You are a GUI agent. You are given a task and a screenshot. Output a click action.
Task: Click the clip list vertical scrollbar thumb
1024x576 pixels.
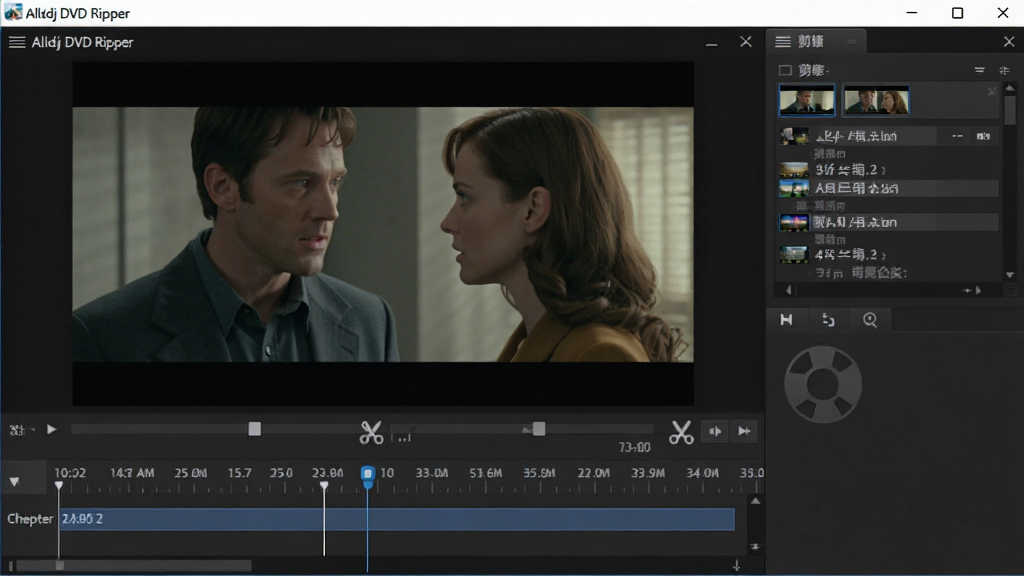click(1010, 110)
